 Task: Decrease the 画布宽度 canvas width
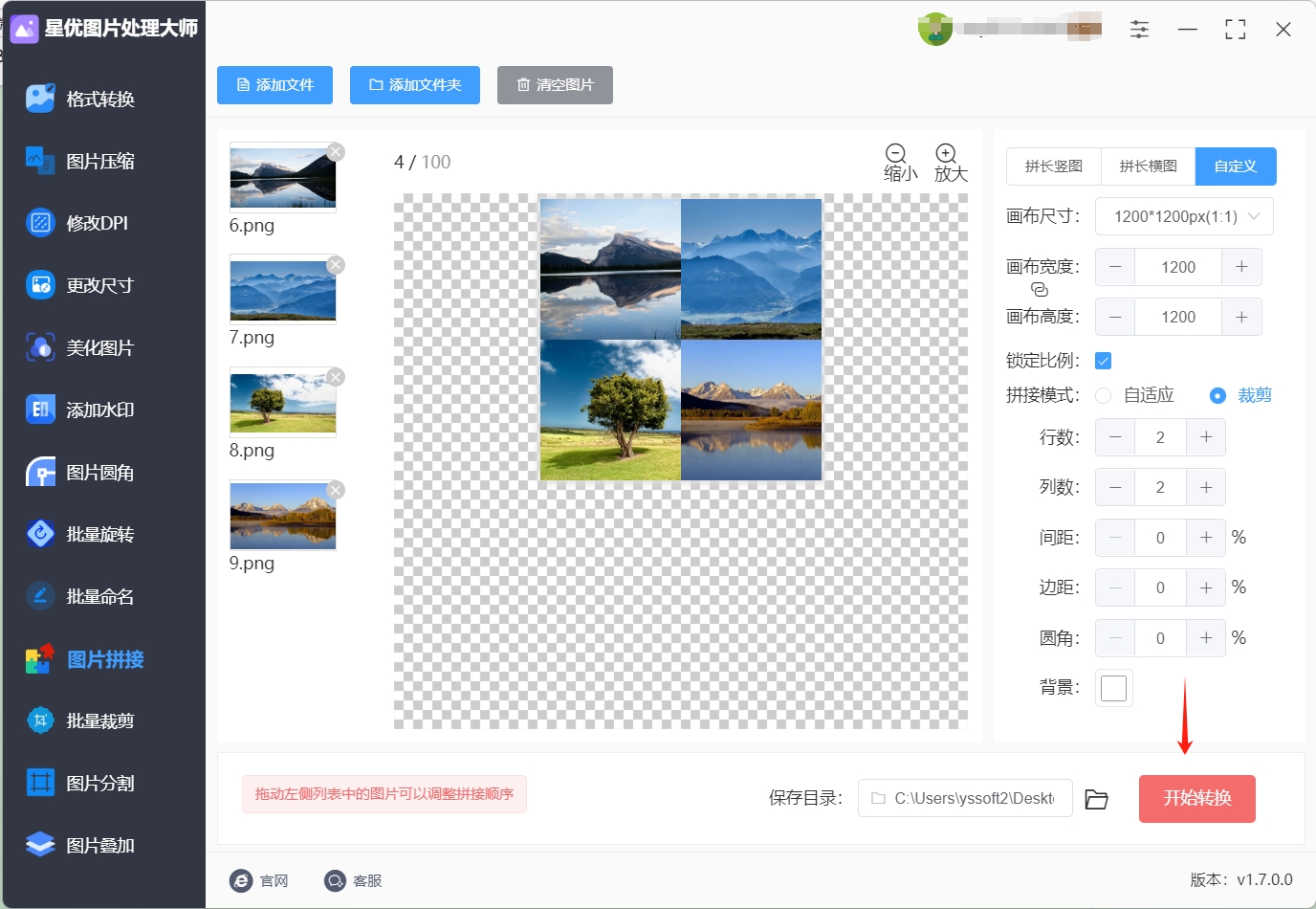[1115, 267]
